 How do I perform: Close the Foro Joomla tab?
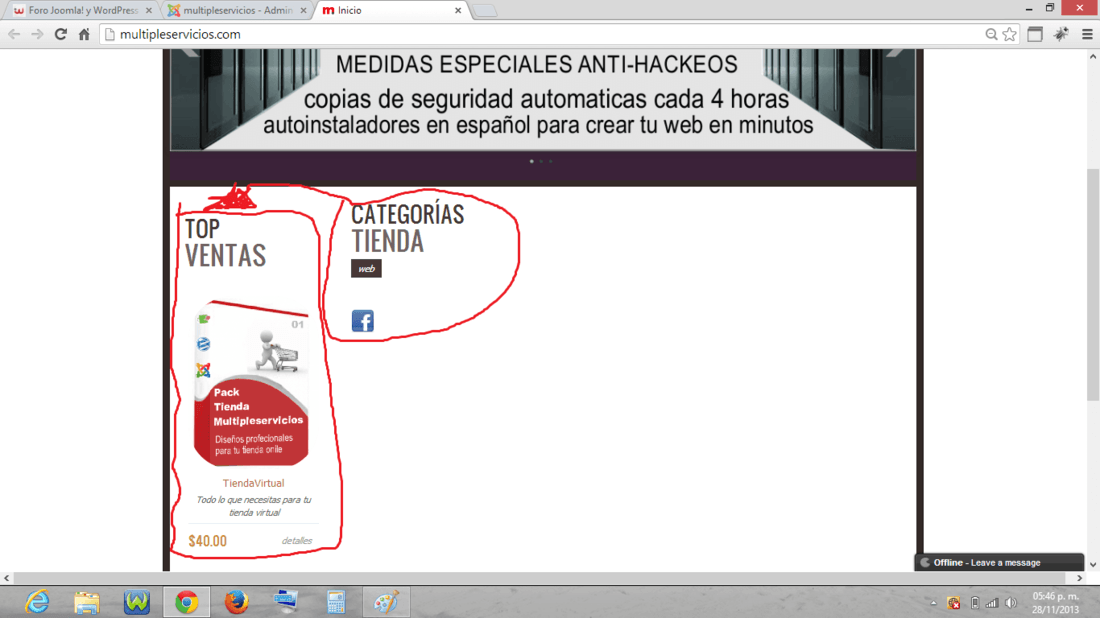[149, 11]
